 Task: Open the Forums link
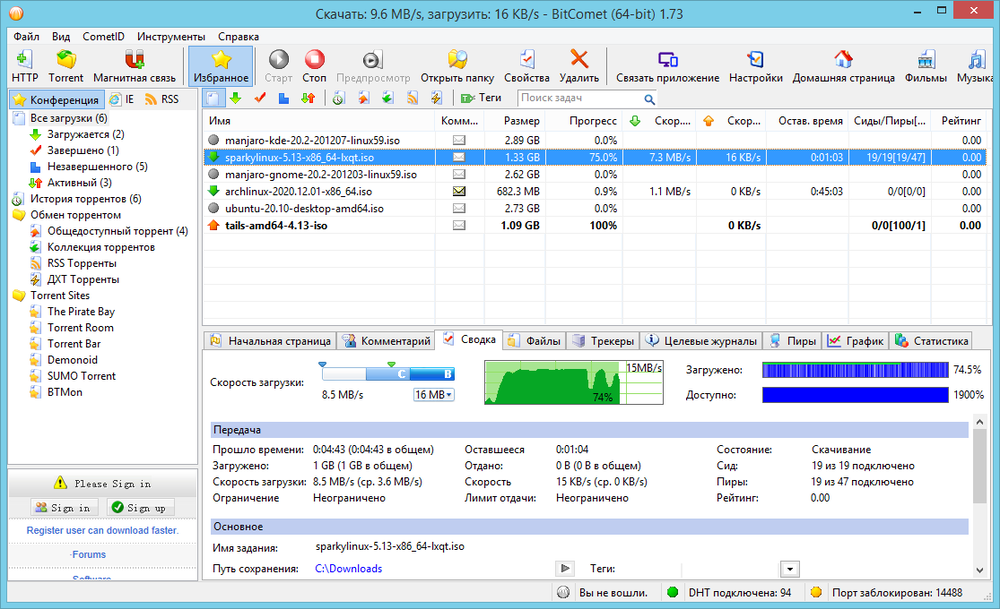point(89,554)
